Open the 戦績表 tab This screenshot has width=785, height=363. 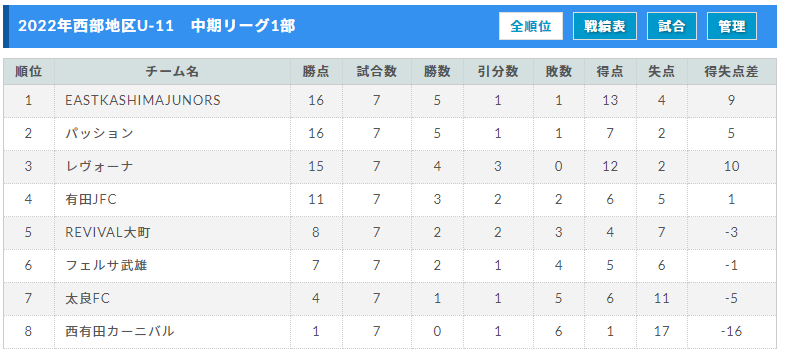coord(605,26)
